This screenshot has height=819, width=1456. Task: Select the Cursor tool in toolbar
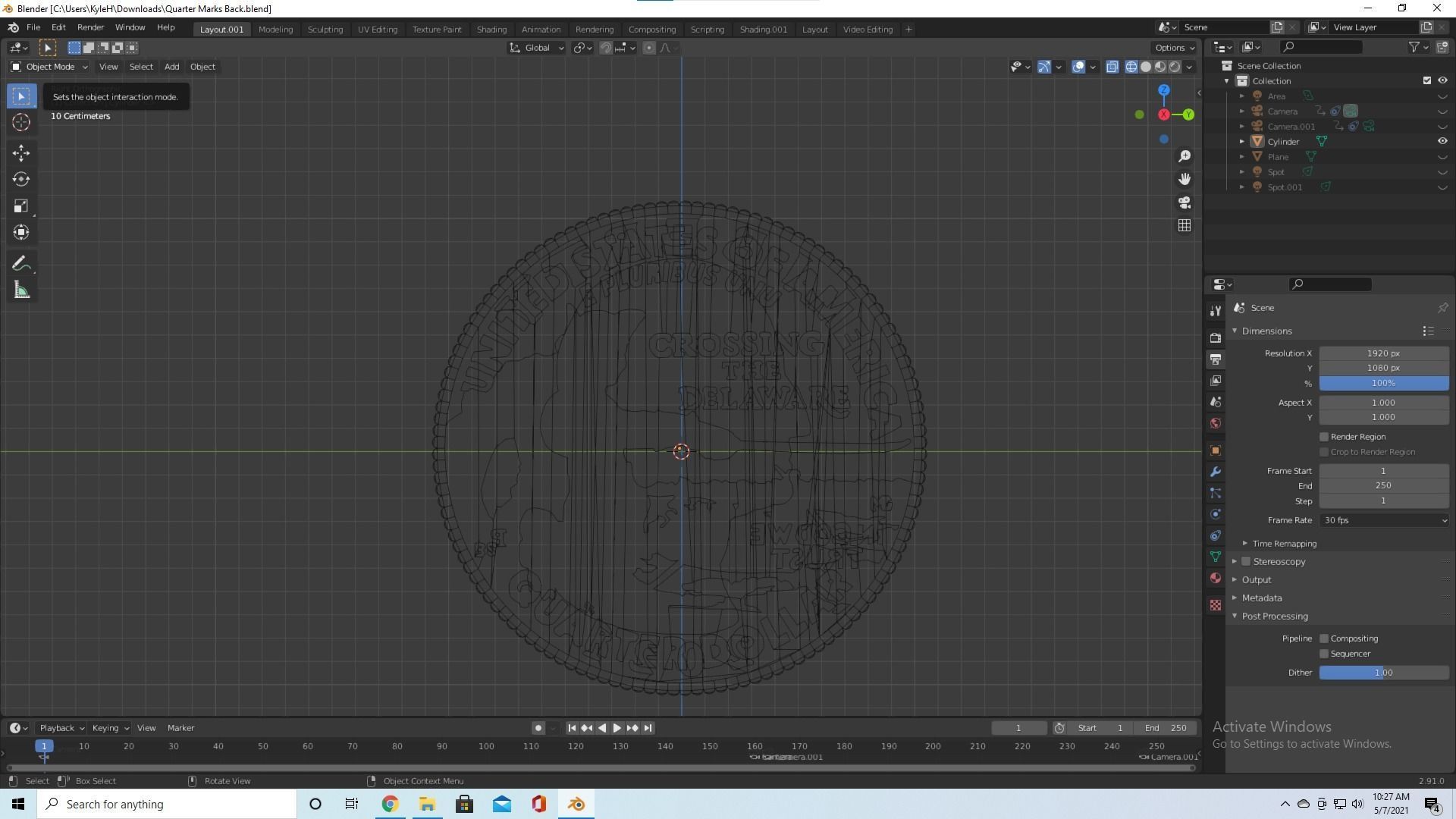pos(21,122)
